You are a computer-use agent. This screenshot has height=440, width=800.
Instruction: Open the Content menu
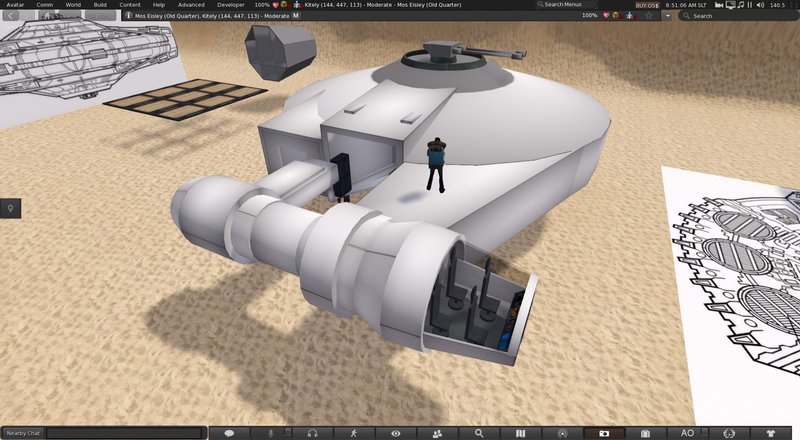coord(130,5)
